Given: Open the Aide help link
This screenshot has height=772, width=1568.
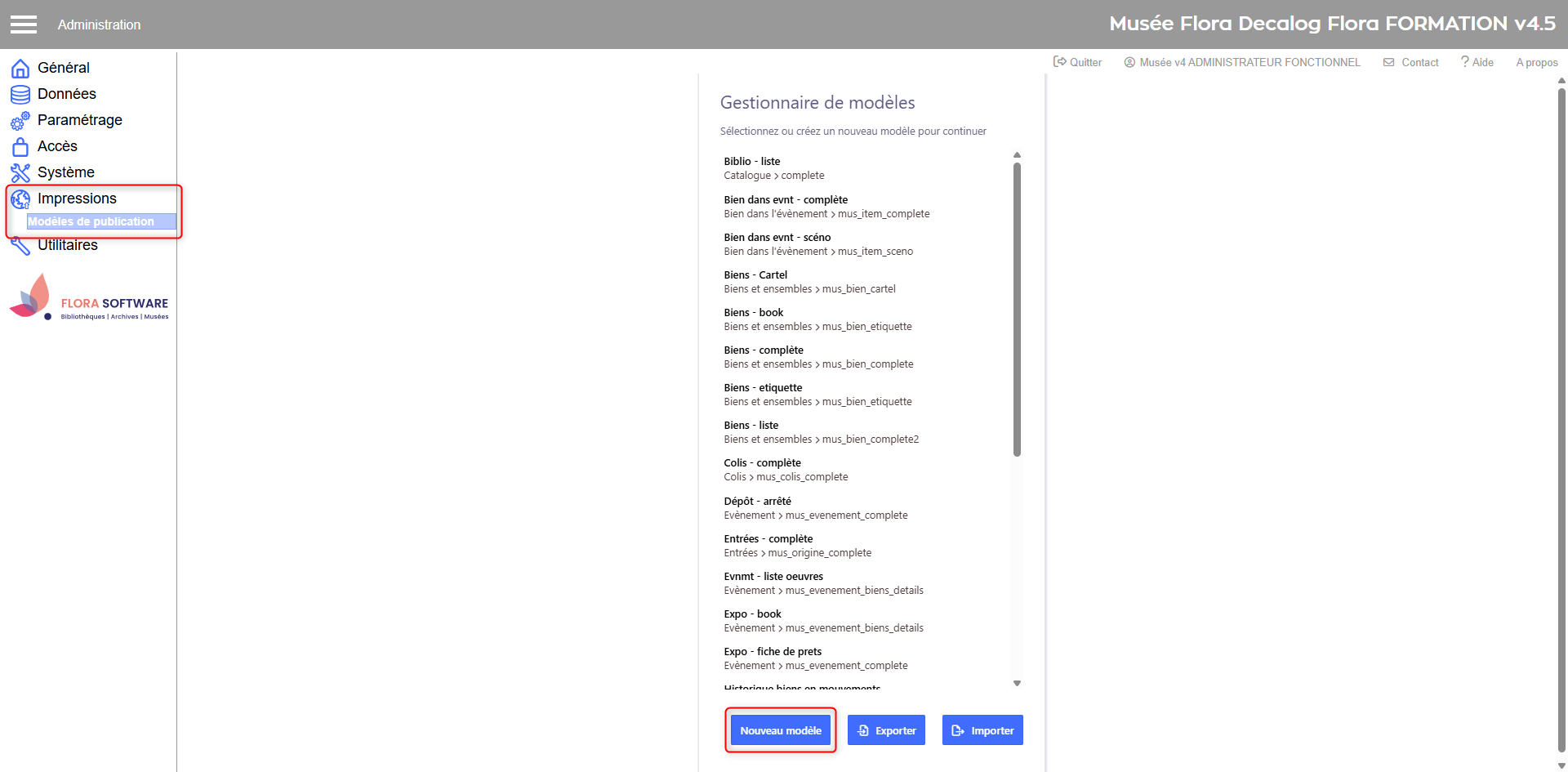Looking at the screenshot, I should pyautogui.click(x=1477, y=62).
